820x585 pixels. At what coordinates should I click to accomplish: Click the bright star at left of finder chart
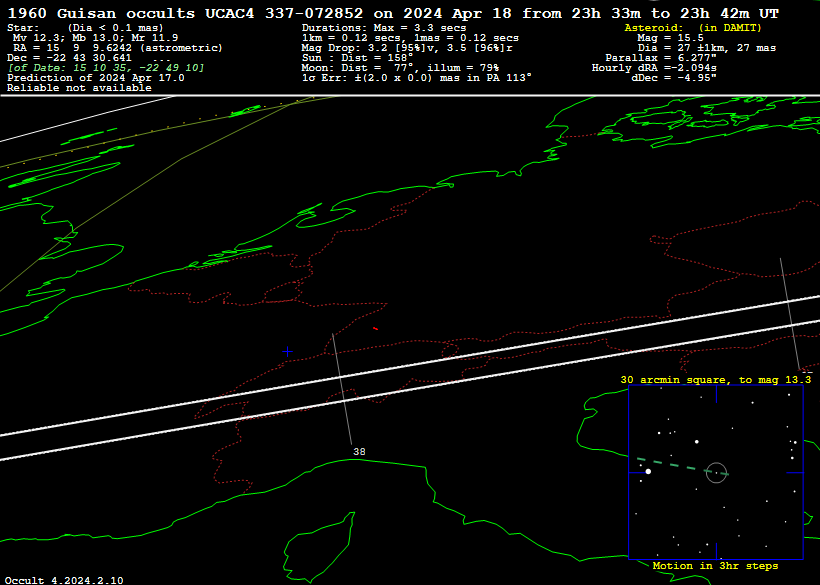(x=648, y=472)
